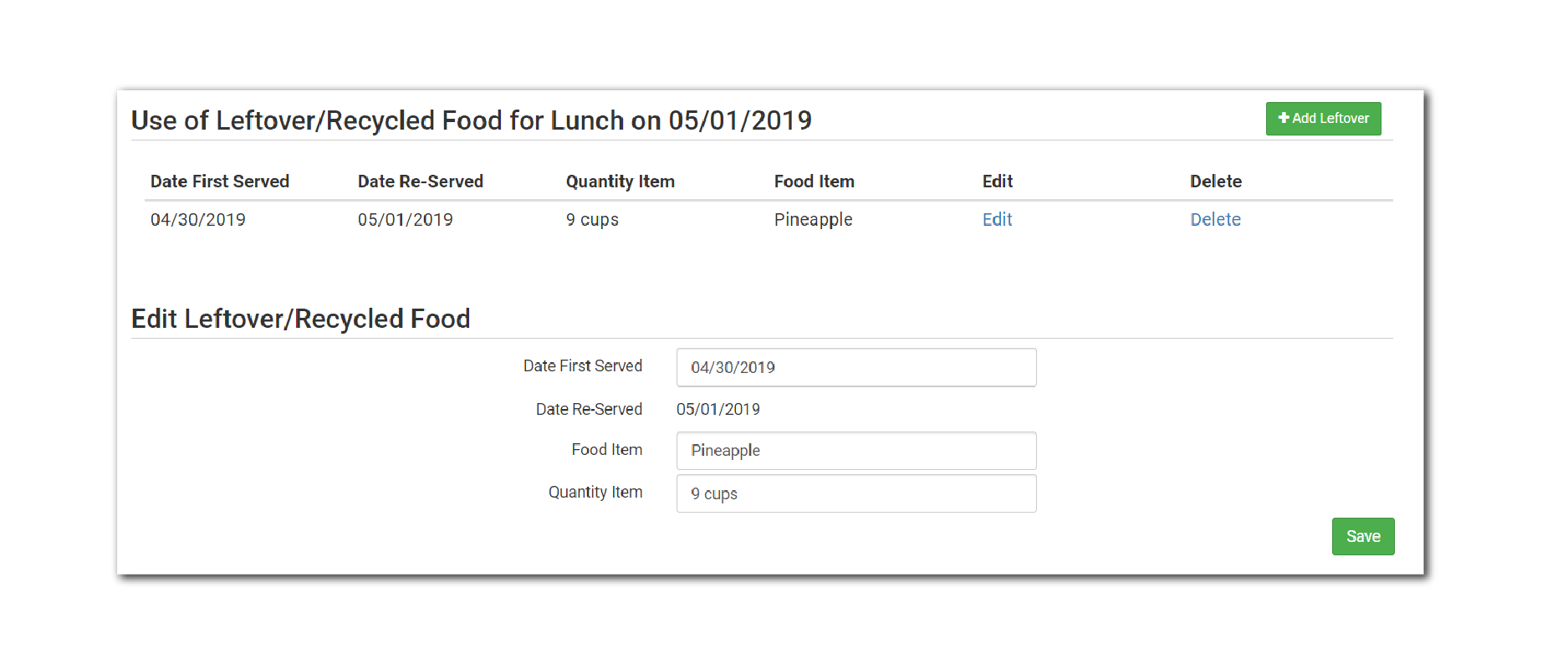Viewport: 1568px width, 654px height.
Task: Click the Delete link for Pineapple row
Action: tap(1215, 220)
